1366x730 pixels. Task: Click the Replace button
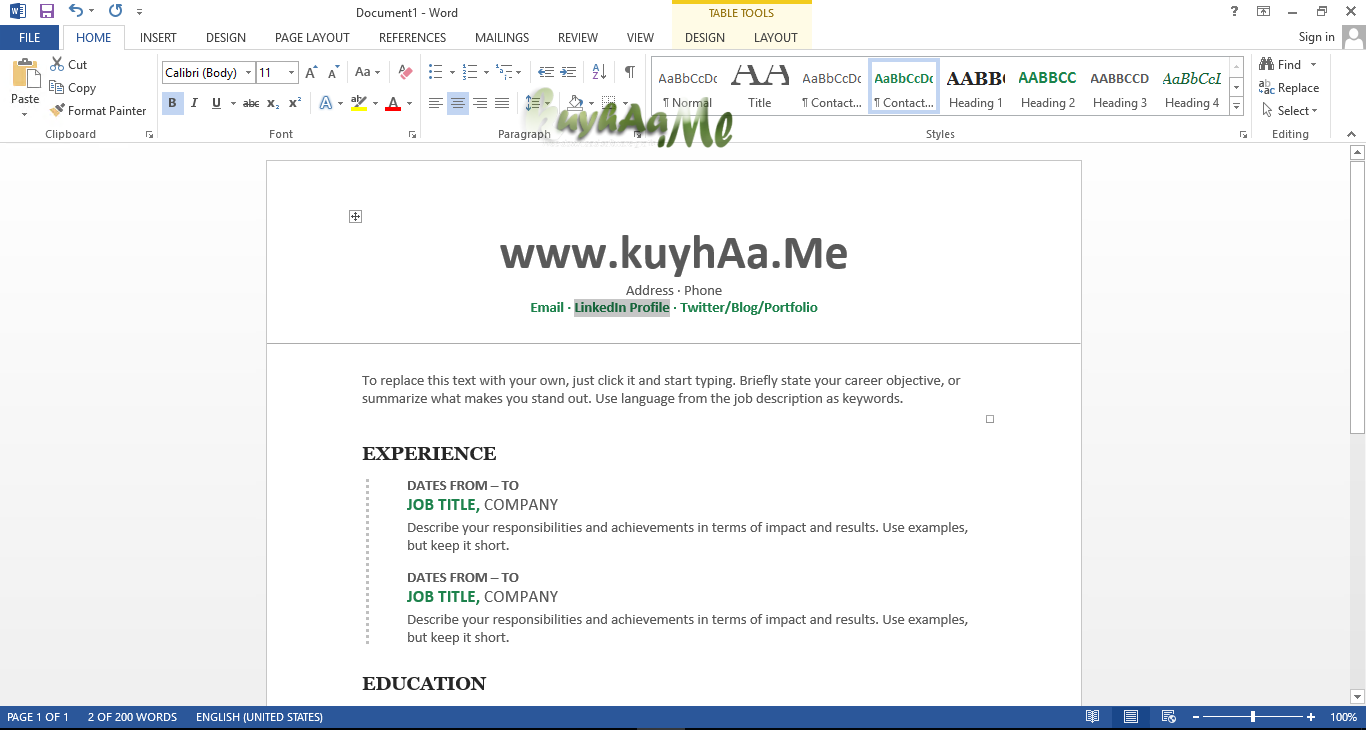tap(1290, 88)
